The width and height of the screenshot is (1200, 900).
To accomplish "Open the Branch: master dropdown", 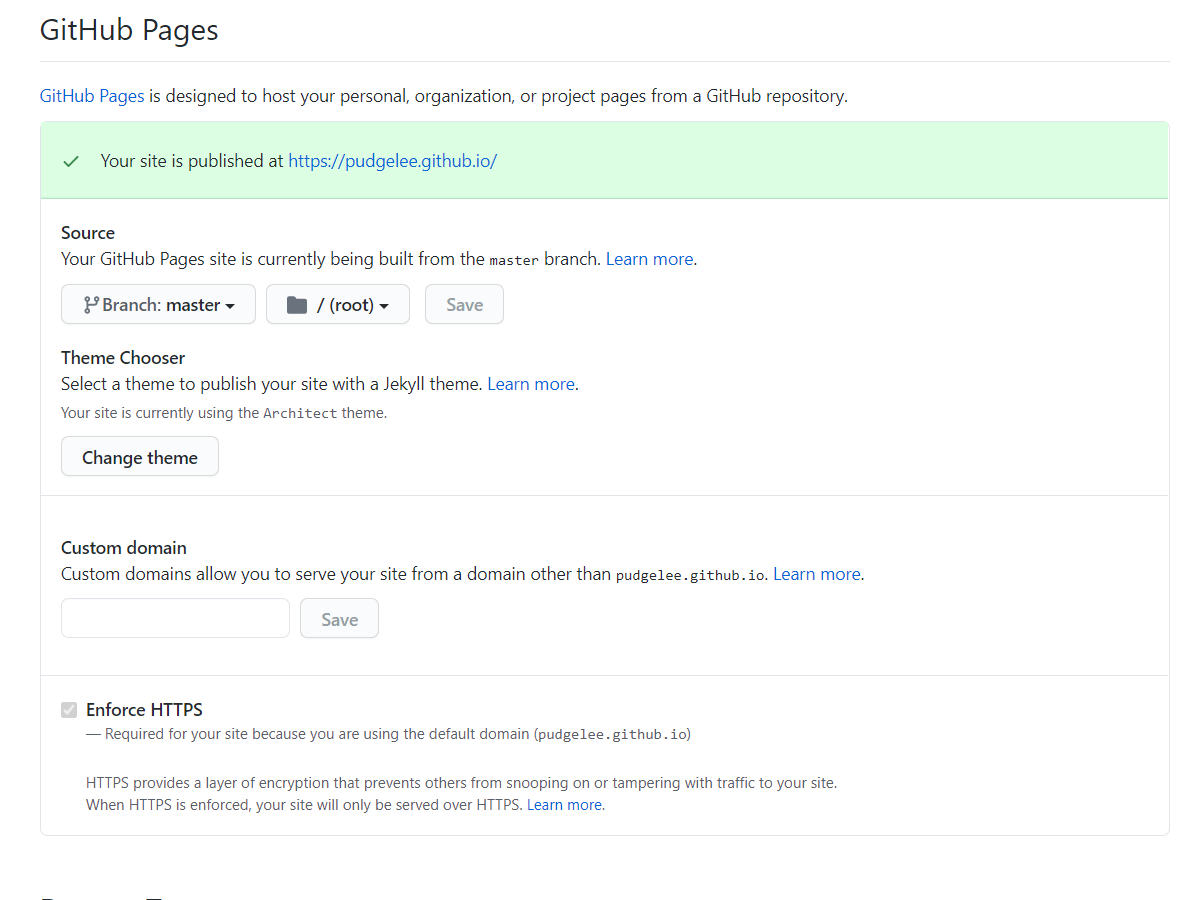I will (158, 305).
